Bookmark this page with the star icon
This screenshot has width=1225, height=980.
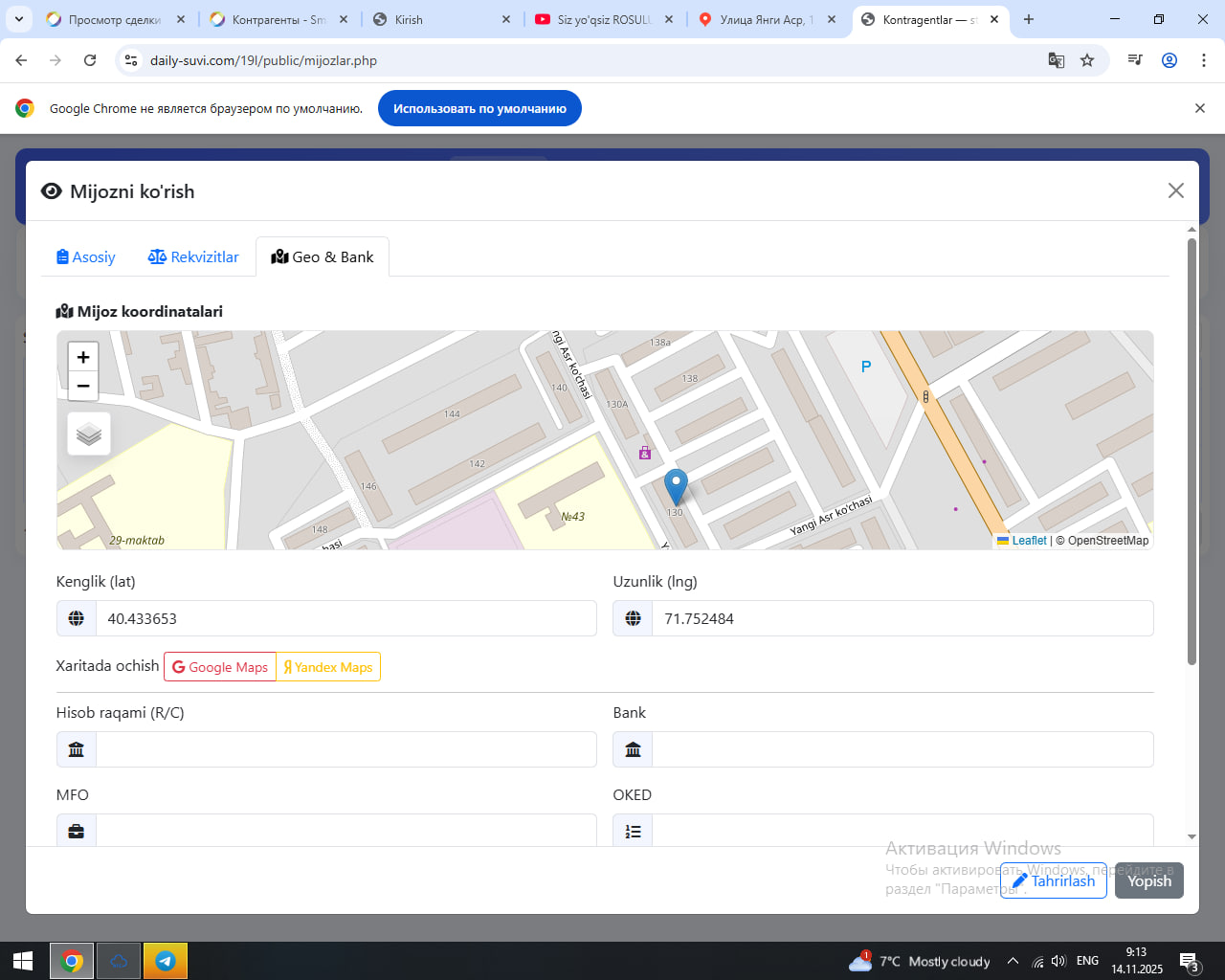click(1087, 60)
